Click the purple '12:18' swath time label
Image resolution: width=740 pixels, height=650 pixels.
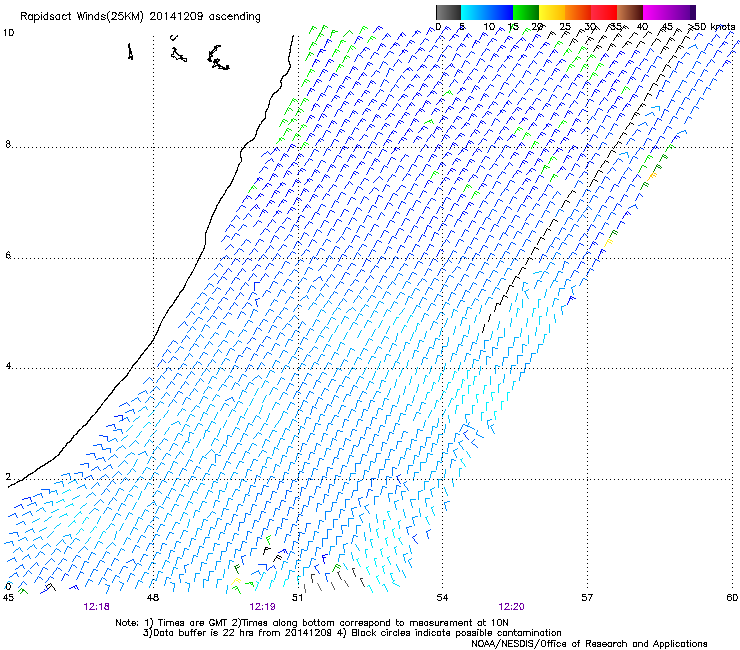click(97, 607)
